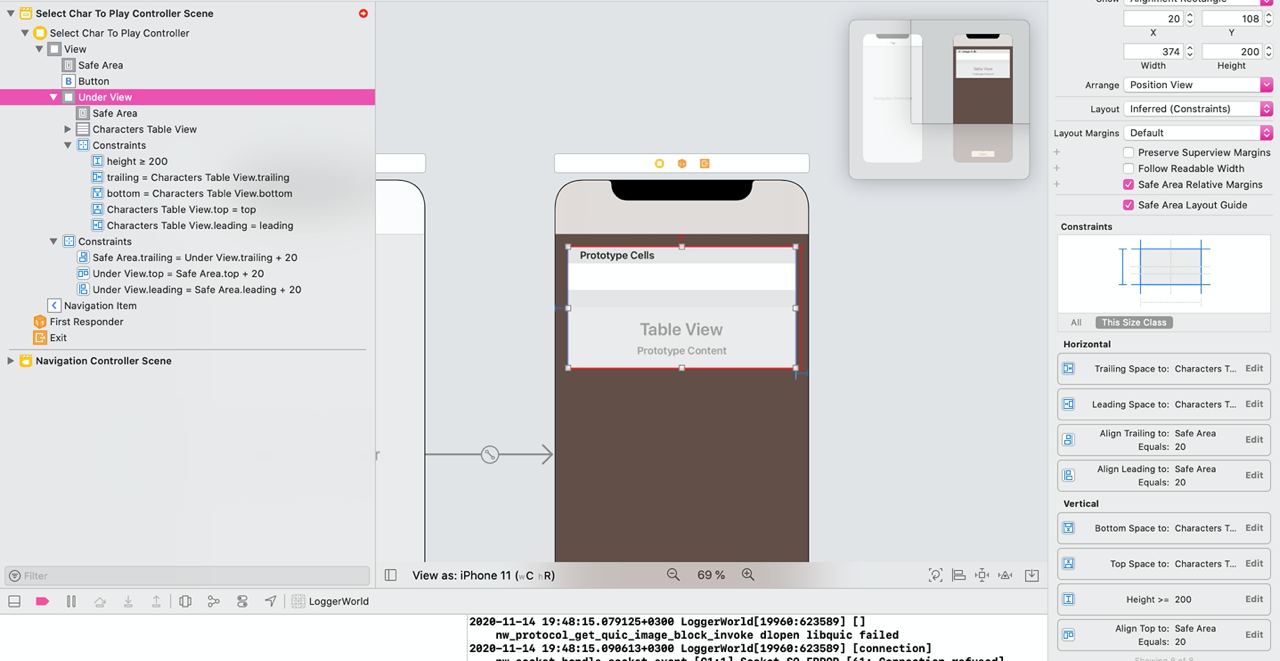Toggle debug area visibility icon
This screenshot has width=1280, height=661.
(x=14, y=601)
